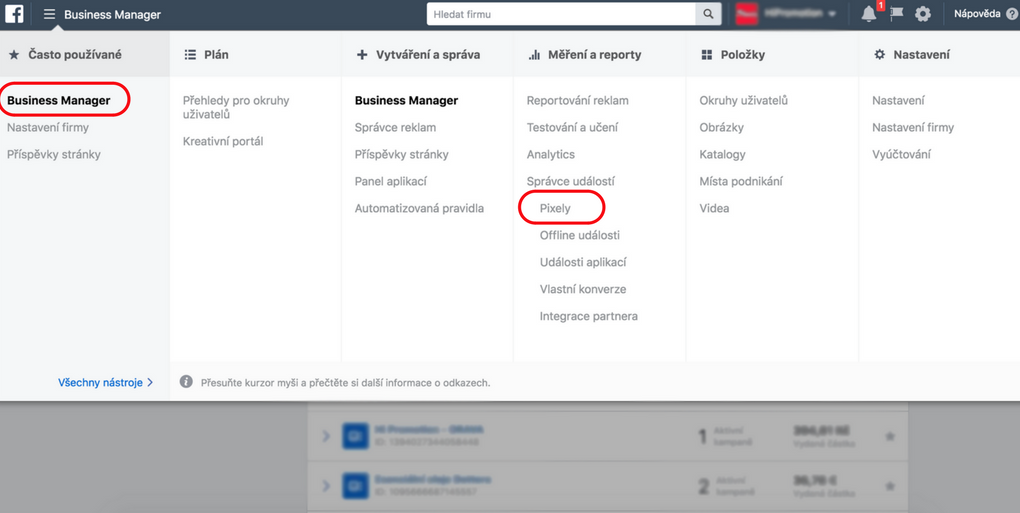Image resolution: width=1020 pixels, height=513 pixels.
Task: Expand the second ad account row
Action: click(x=326, y=486)
